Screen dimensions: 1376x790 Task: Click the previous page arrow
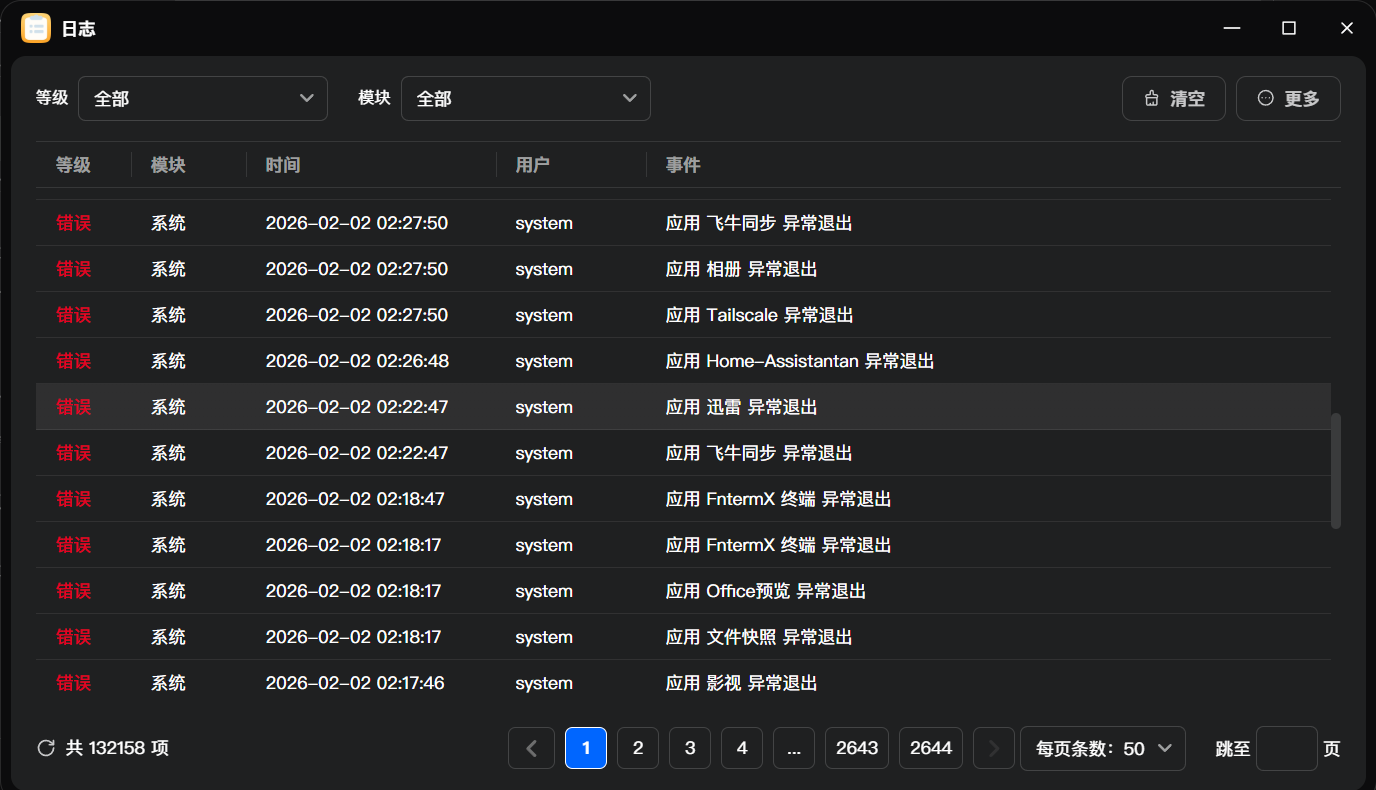[531, 748]
